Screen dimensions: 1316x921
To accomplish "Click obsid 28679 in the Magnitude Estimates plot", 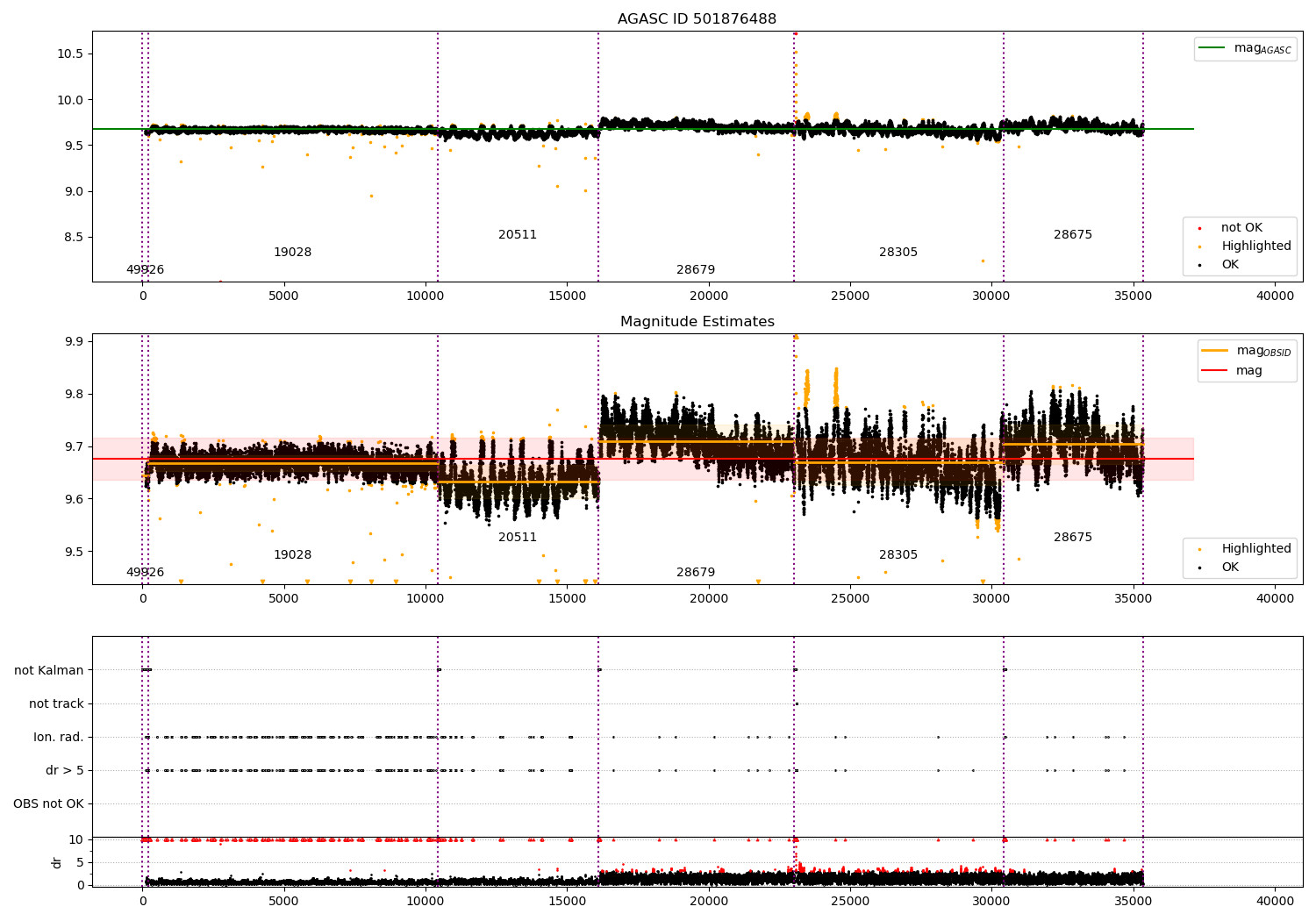I will [x=696, y=573].
